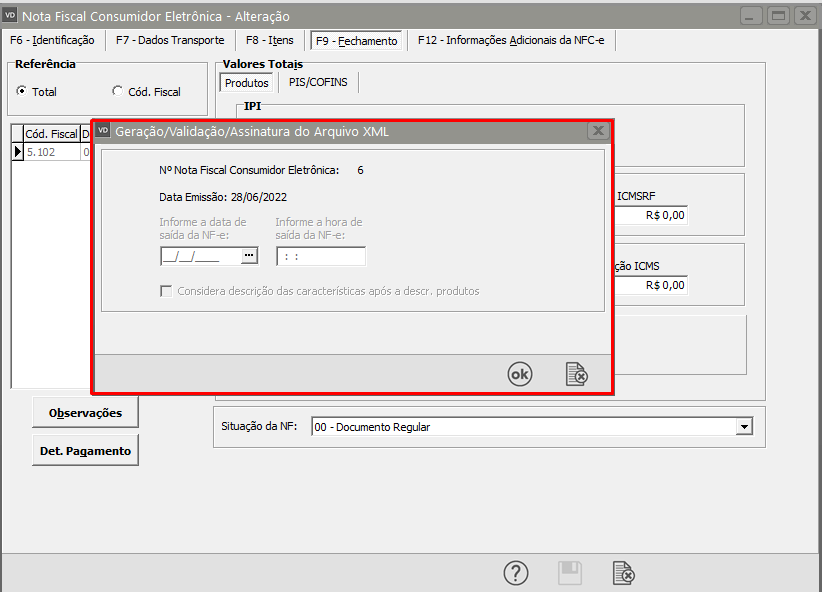Open the help question mark icon
The width and height of the screenshot is (822, 592).
pyautogui.click(x=515, y=573)
